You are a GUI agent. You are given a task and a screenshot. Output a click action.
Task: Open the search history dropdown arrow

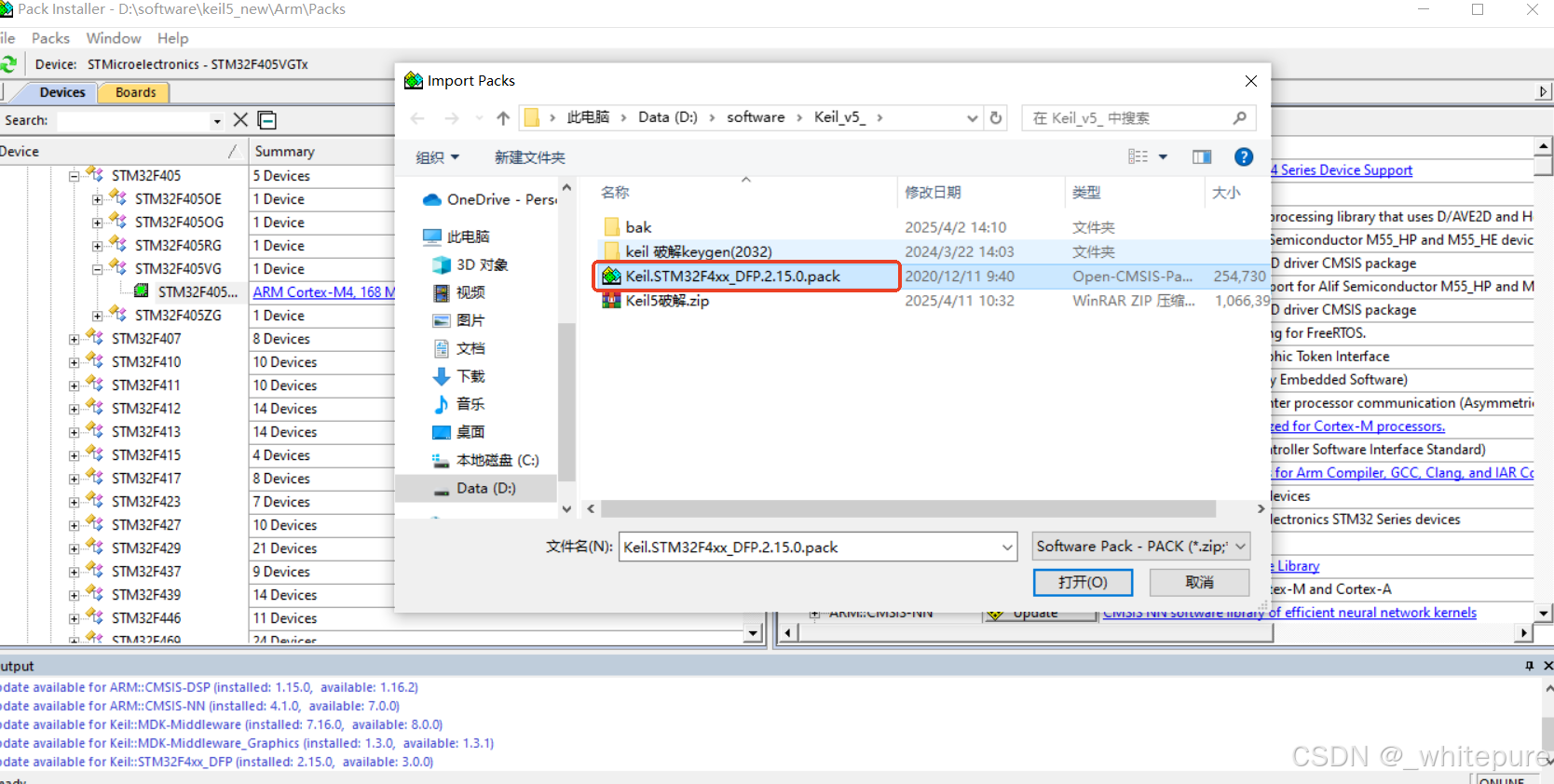[217, 121]
